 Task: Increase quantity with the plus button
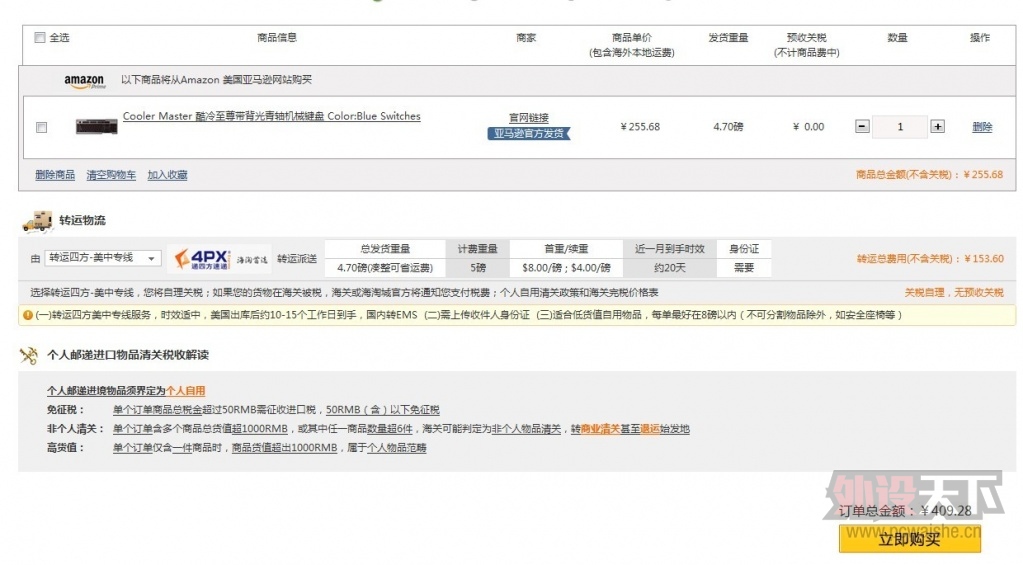pyautogui.click(x=938, y=127)
